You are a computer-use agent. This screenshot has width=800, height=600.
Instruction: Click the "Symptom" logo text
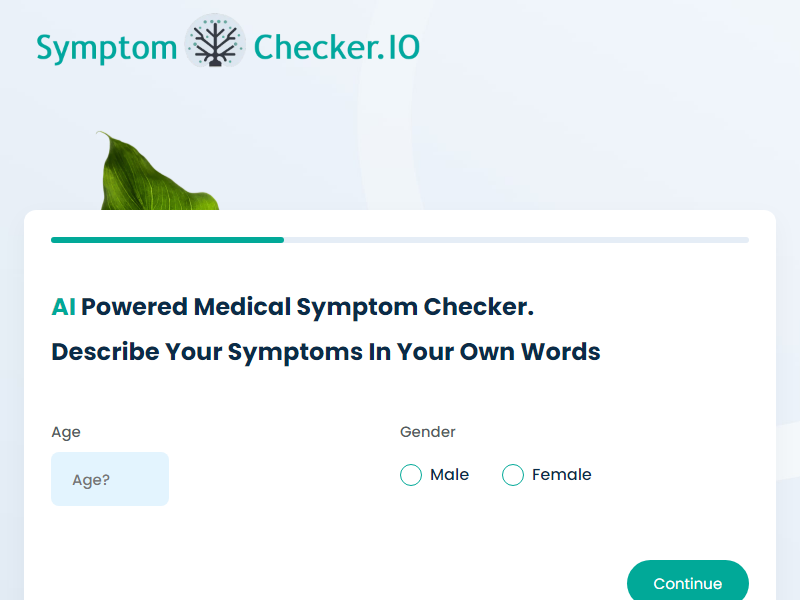(x=107, y=48)
